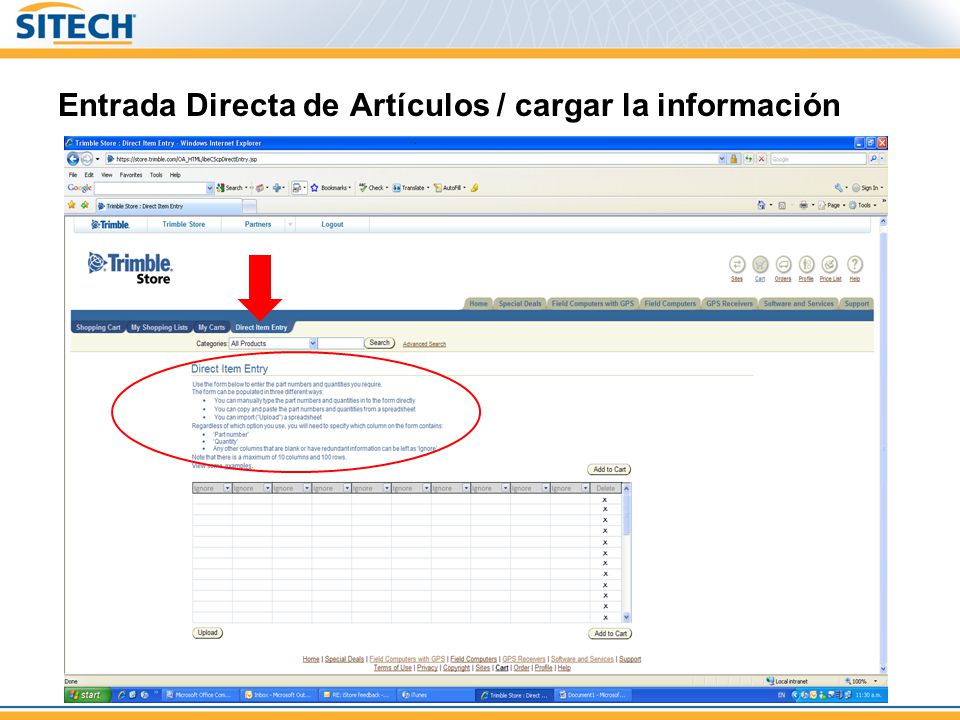Click the AutoFill toolbar button
The width and height of the screenshot is (960, 720).
(x=449, y=188)
